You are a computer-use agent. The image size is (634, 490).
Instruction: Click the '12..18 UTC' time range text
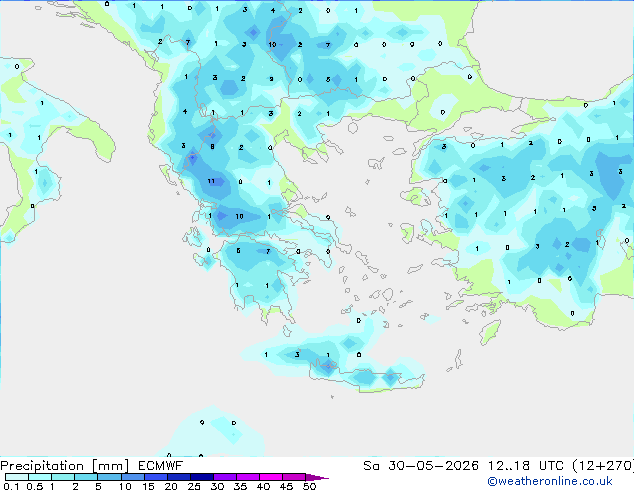click(526, 466)
